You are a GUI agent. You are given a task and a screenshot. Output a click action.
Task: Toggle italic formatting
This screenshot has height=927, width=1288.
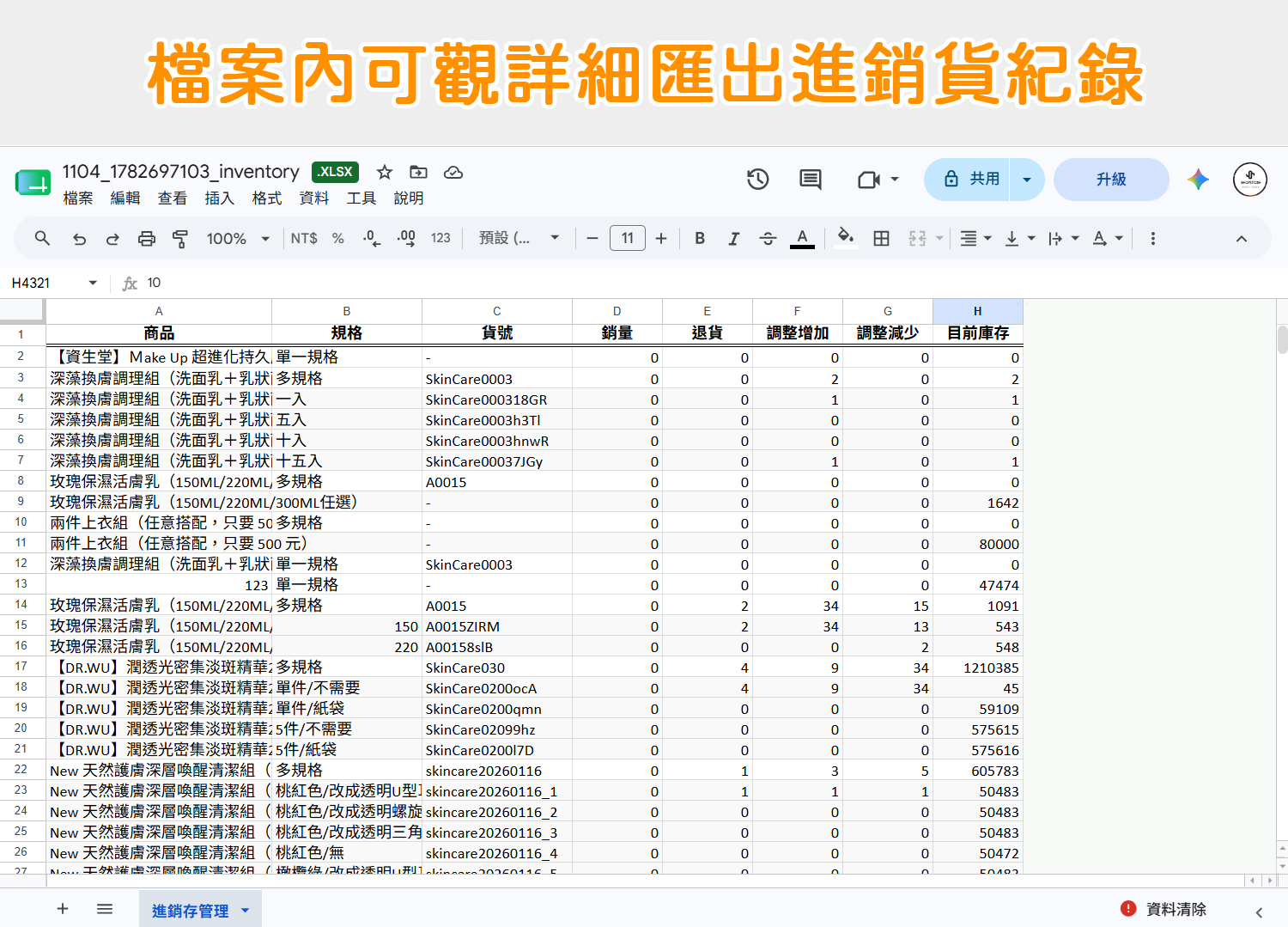click(733, 238)
